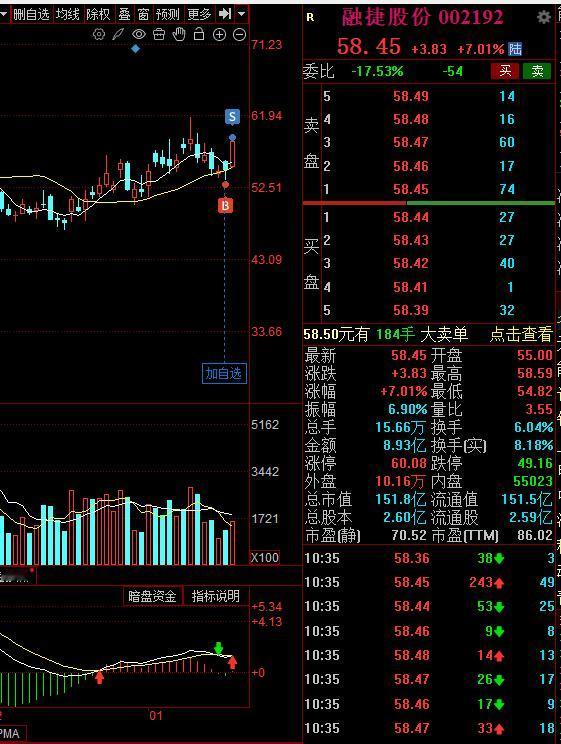Select sell level 5 price 58.49
The height and width of the screenshot is (744, 561).
tap(411, 96)
